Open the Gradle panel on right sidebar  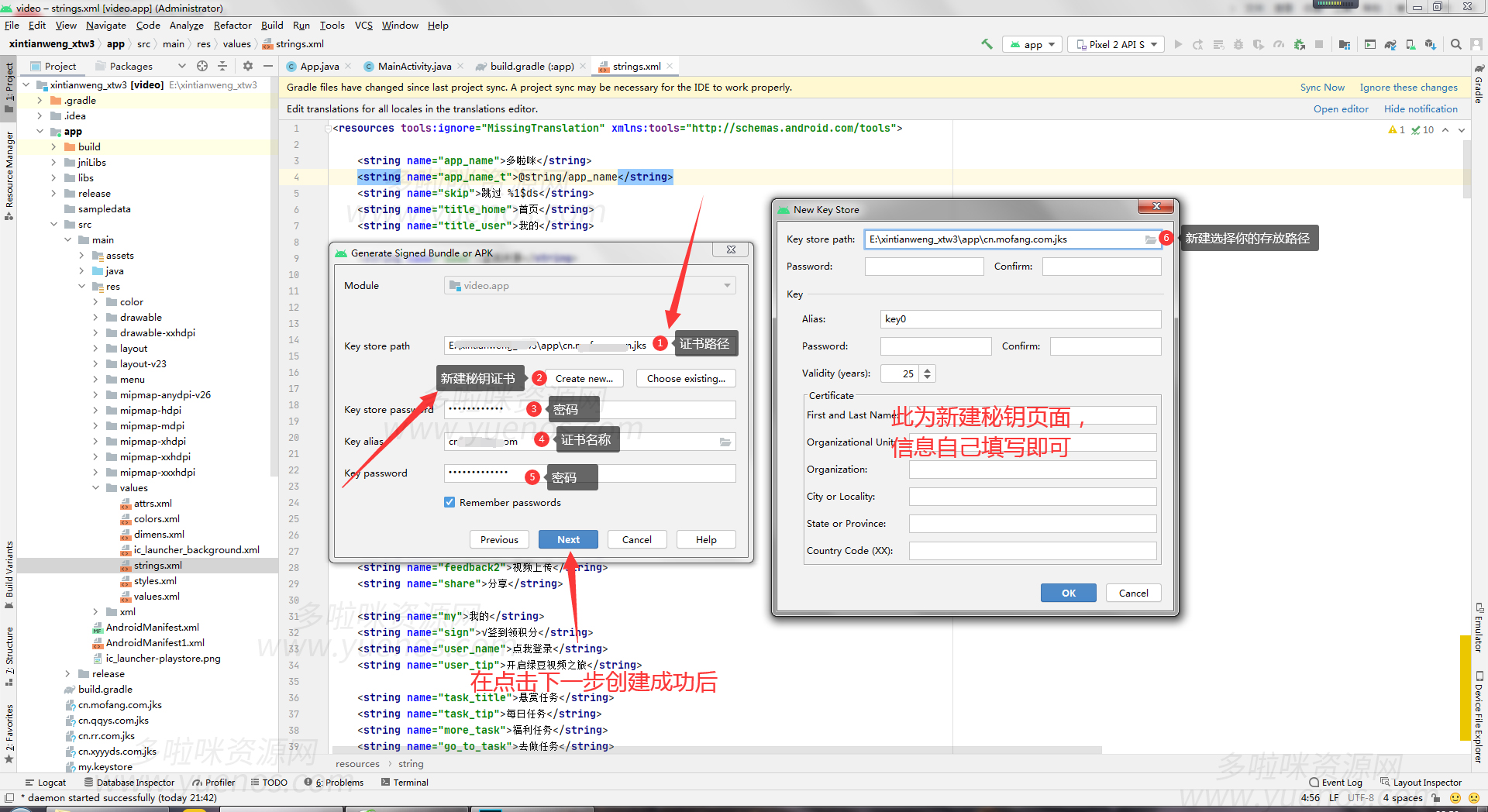(x=1479, y=91)
